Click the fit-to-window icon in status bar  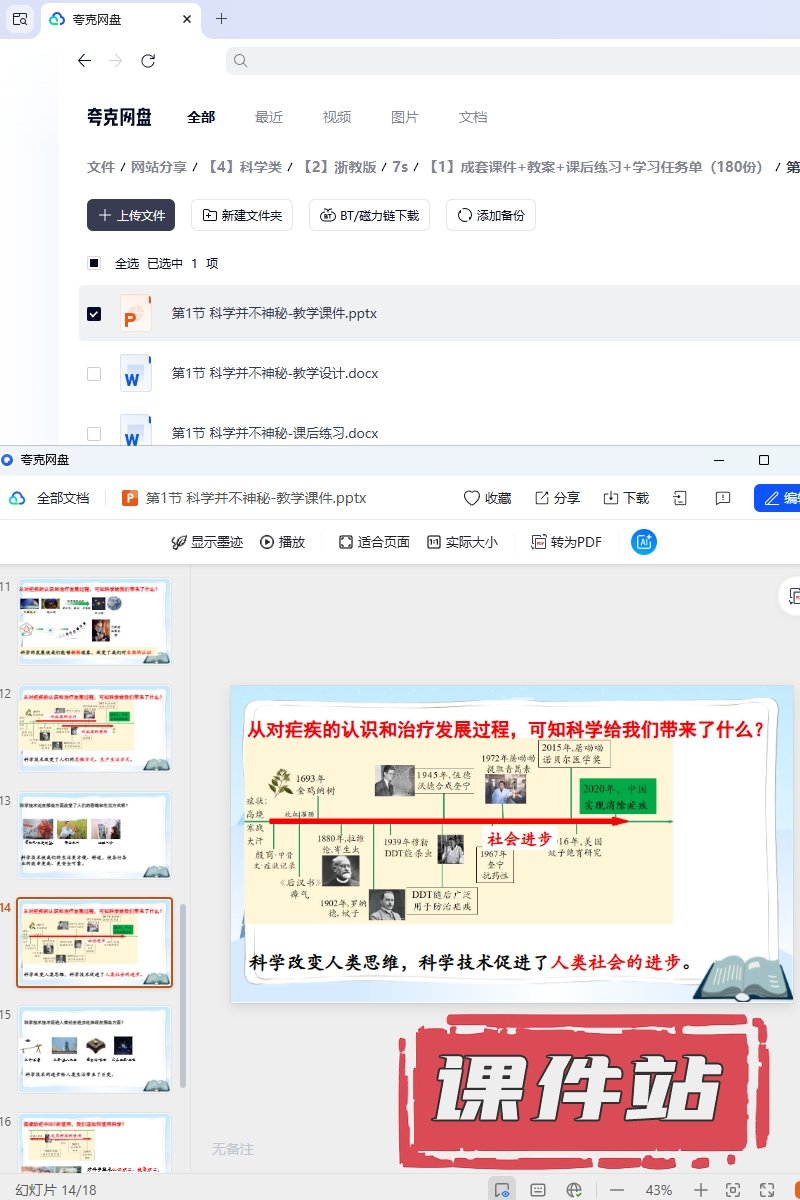pos(733,1190)
